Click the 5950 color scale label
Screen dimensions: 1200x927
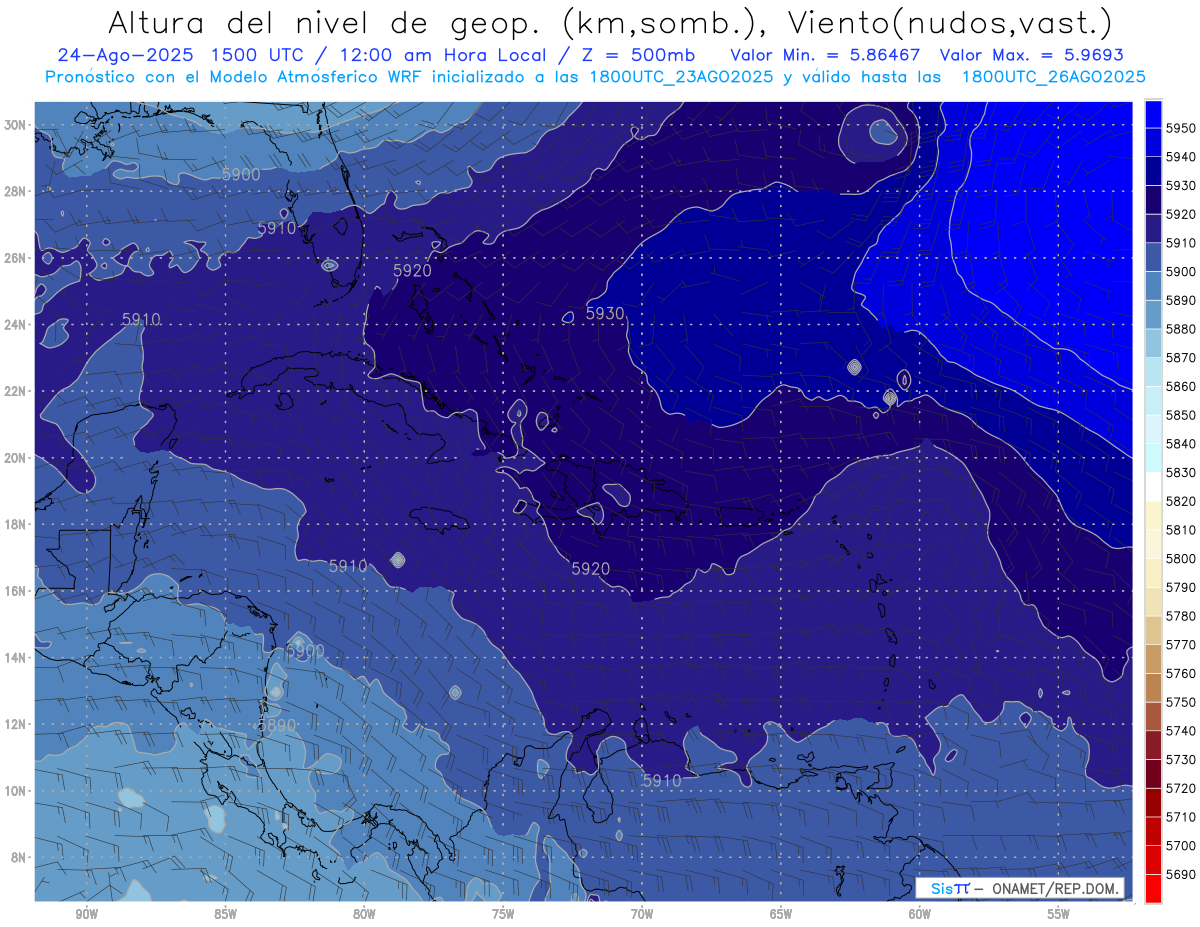tap(1180, 128)
